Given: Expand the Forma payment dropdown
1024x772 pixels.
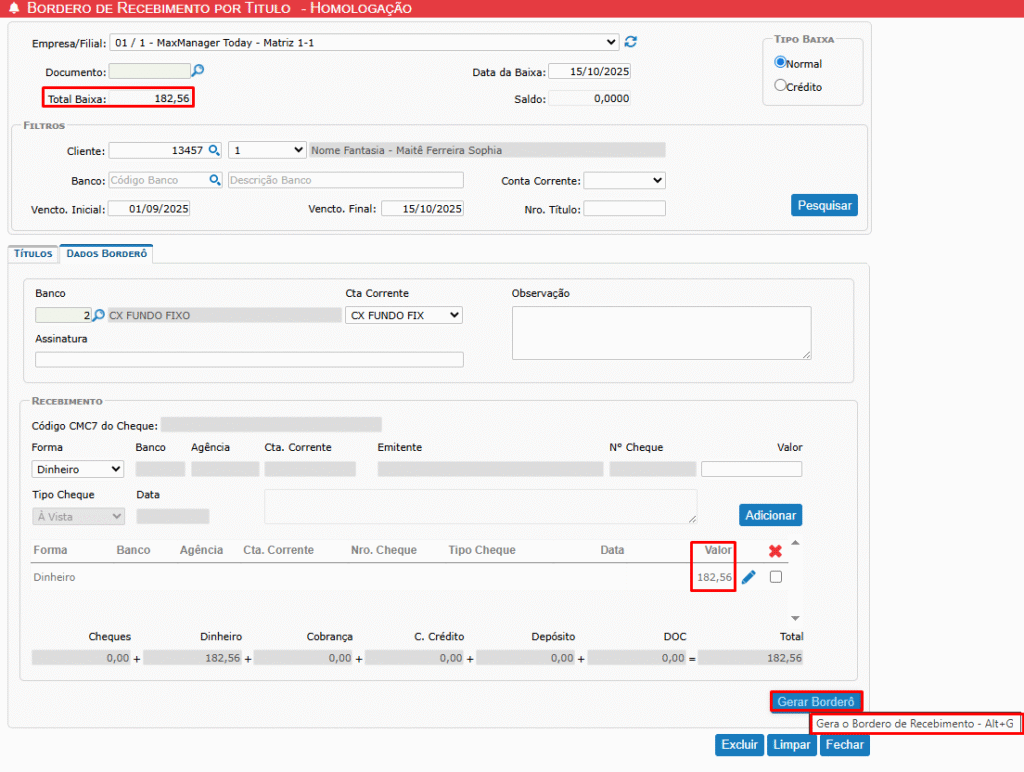Looking at the screenshot, I should point(78,469).
